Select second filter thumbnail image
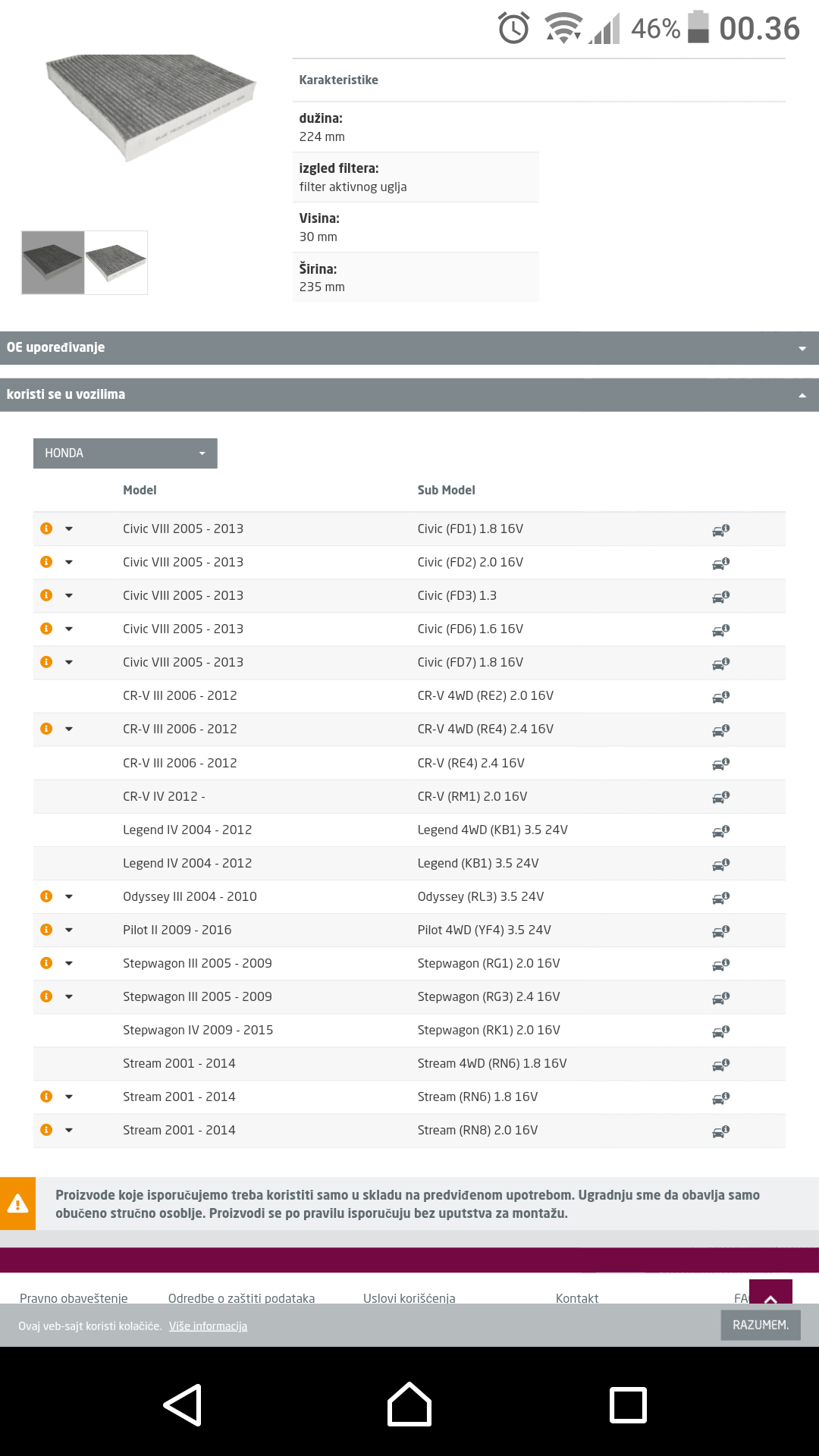819x1456 pixels. point(116,262)
